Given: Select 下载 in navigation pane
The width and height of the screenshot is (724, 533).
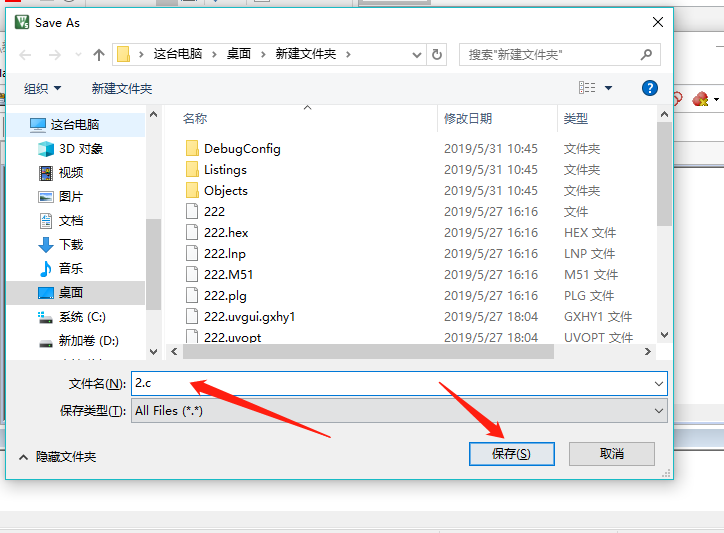Looking at the screenshot, I should (x=76, y=245).
